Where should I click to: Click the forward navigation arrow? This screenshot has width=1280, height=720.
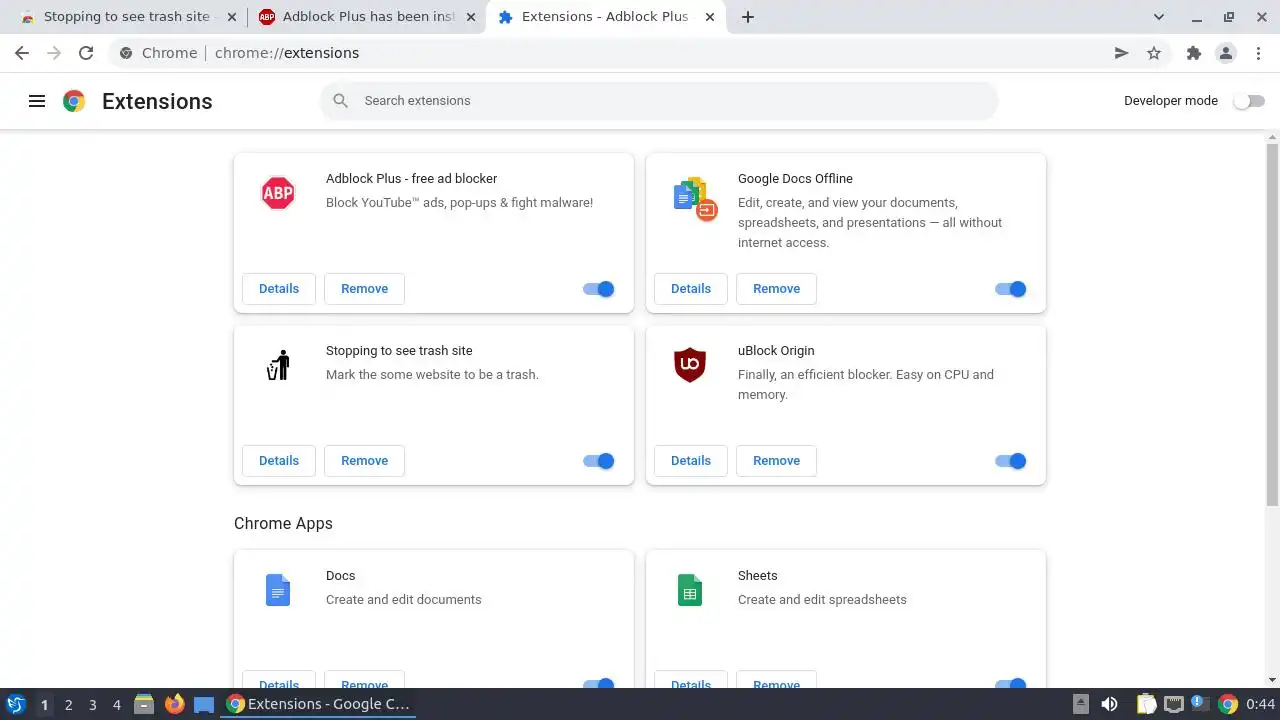click(x=54, y=53)
